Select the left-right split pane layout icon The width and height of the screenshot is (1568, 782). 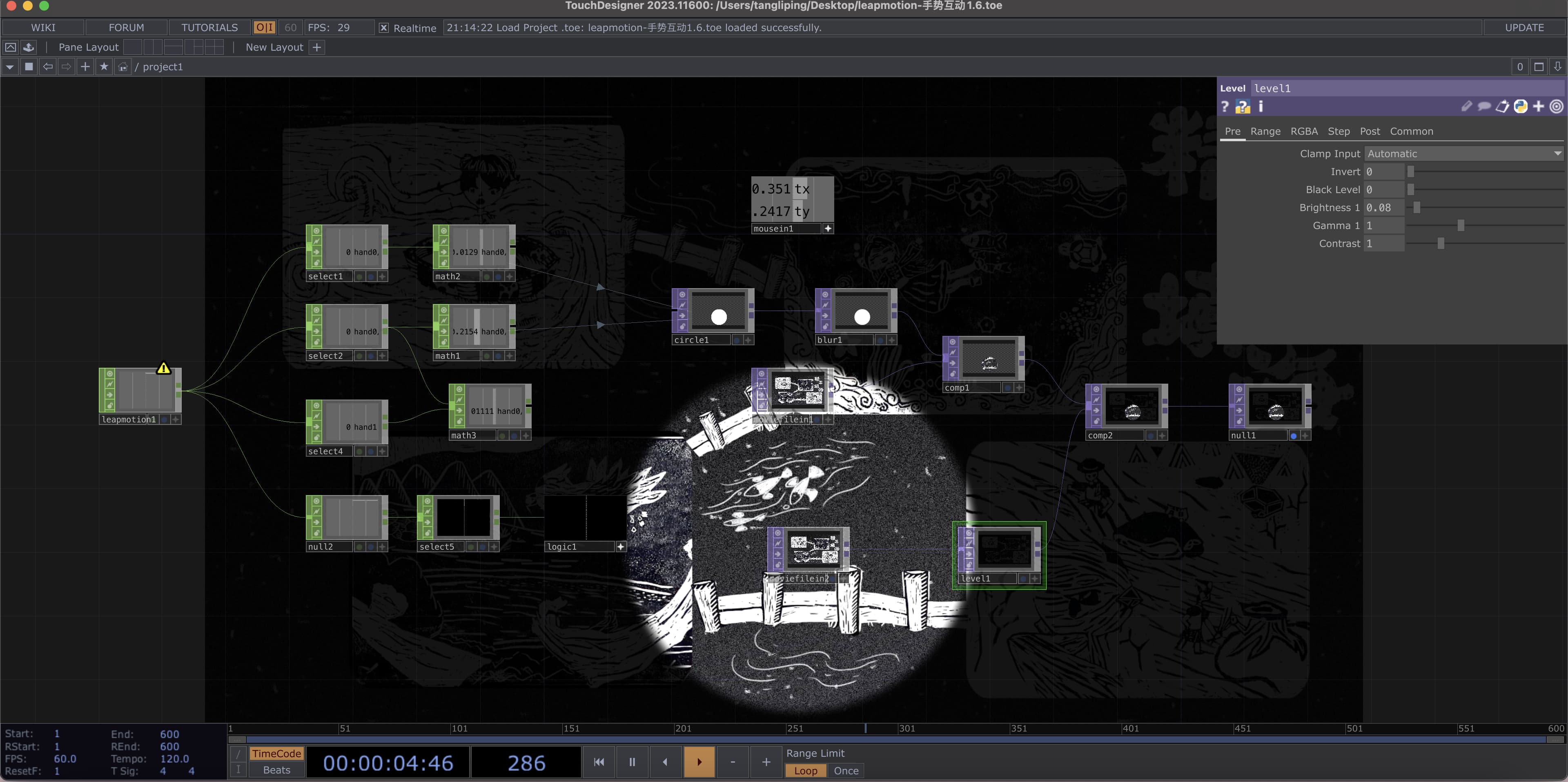pos(153,47)
